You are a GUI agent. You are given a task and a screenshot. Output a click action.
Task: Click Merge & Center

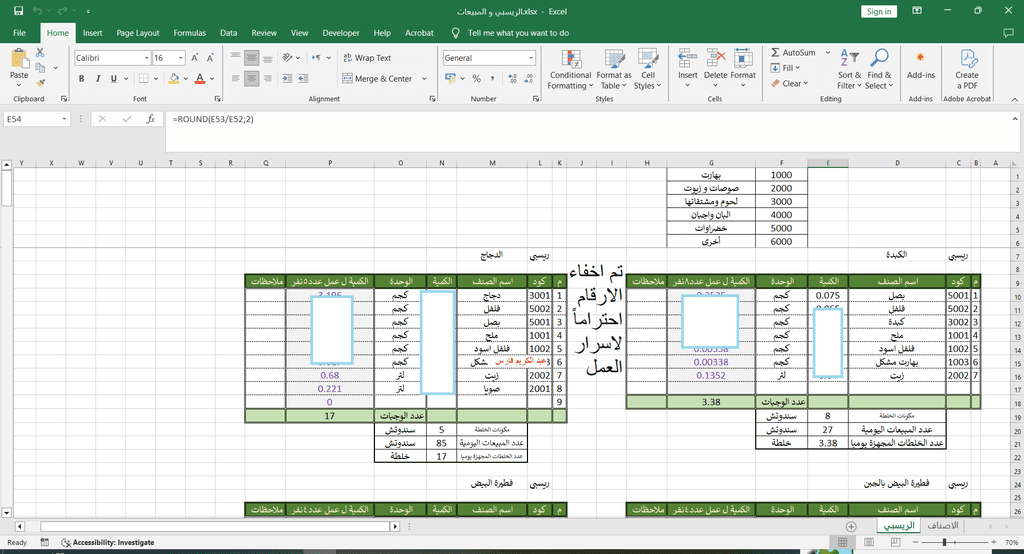click(377, 78)
